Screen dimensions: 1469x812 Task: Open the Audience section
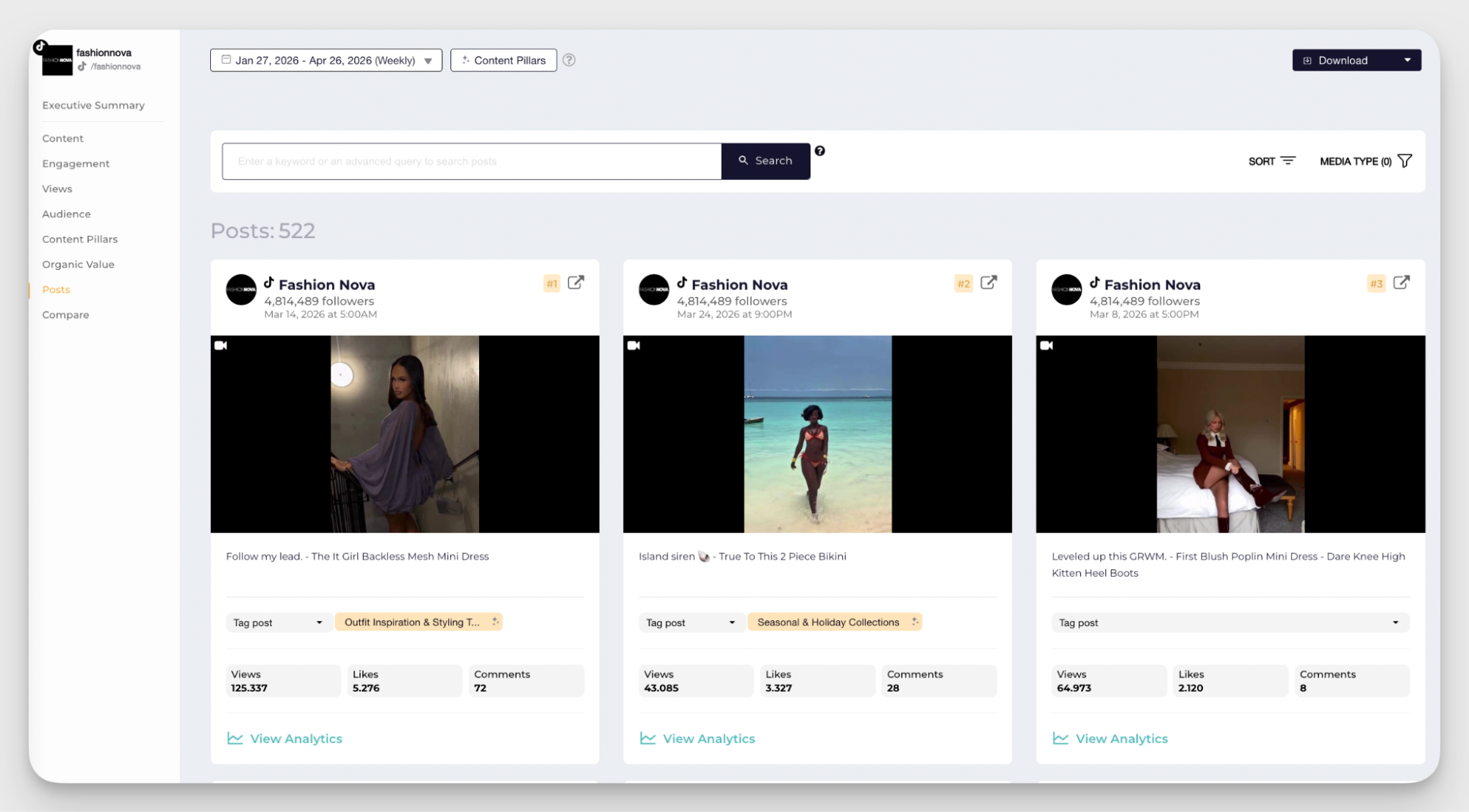tap(66, 214)
